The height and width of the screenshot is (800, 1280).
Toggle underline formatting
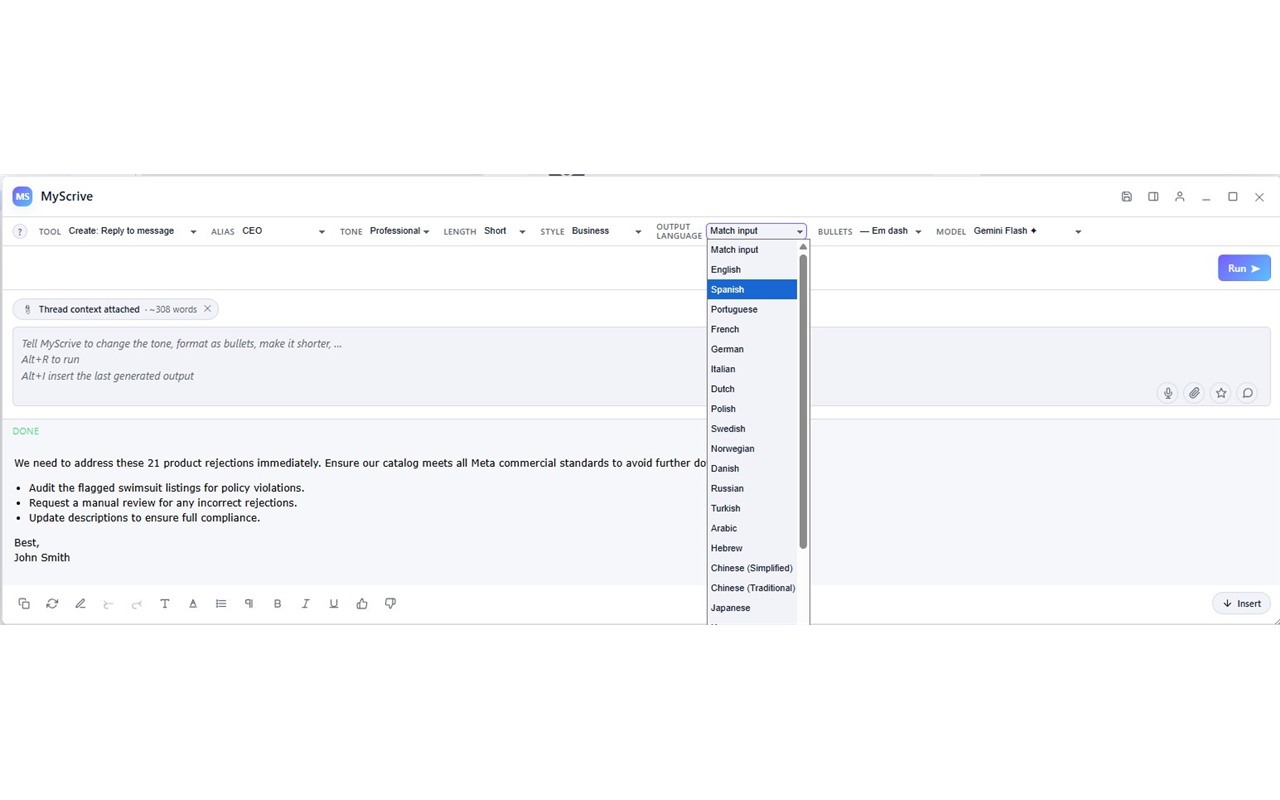(334, 604)
